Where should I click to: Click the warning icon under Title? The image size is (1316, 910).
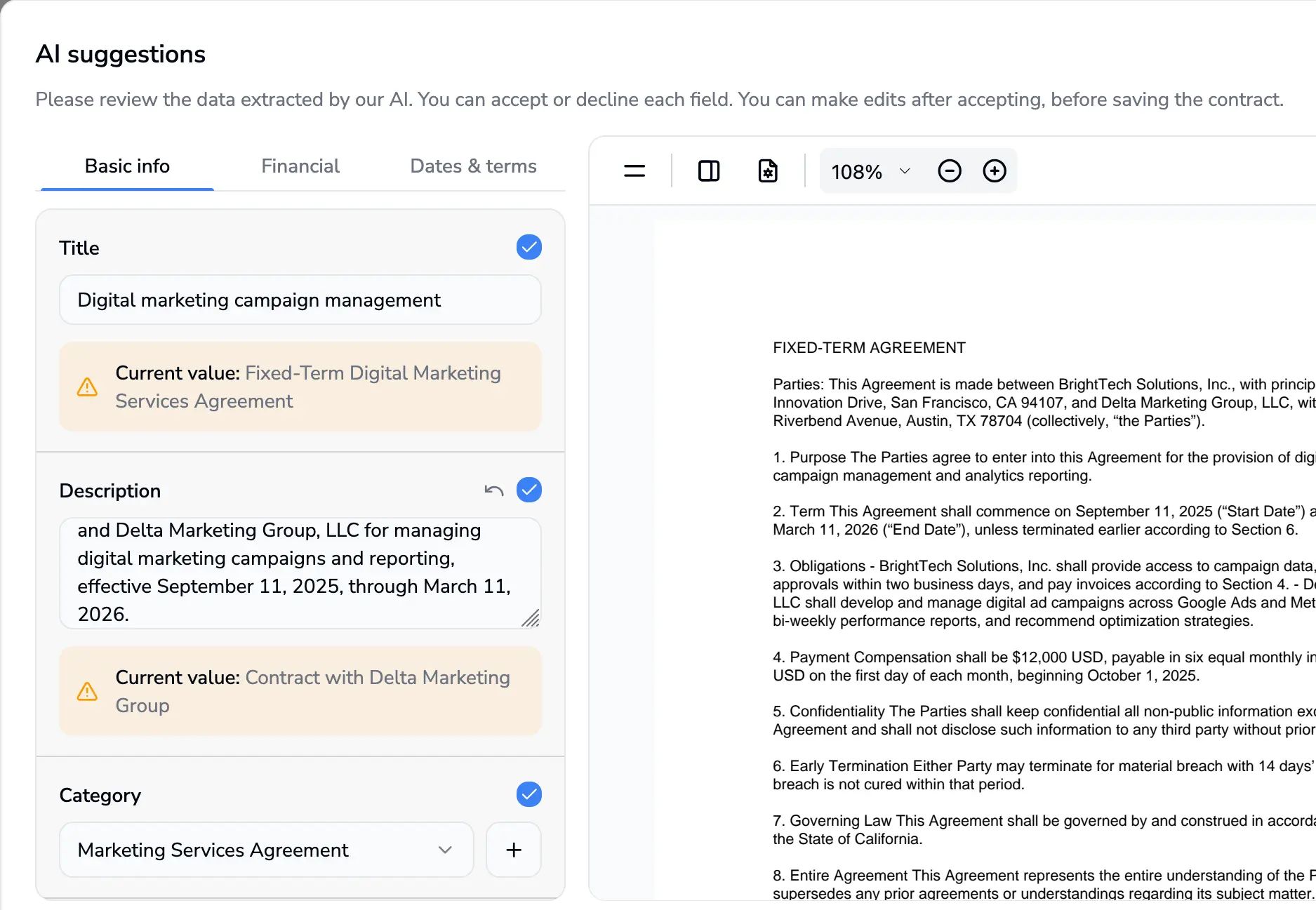click(x=87, y=387)
